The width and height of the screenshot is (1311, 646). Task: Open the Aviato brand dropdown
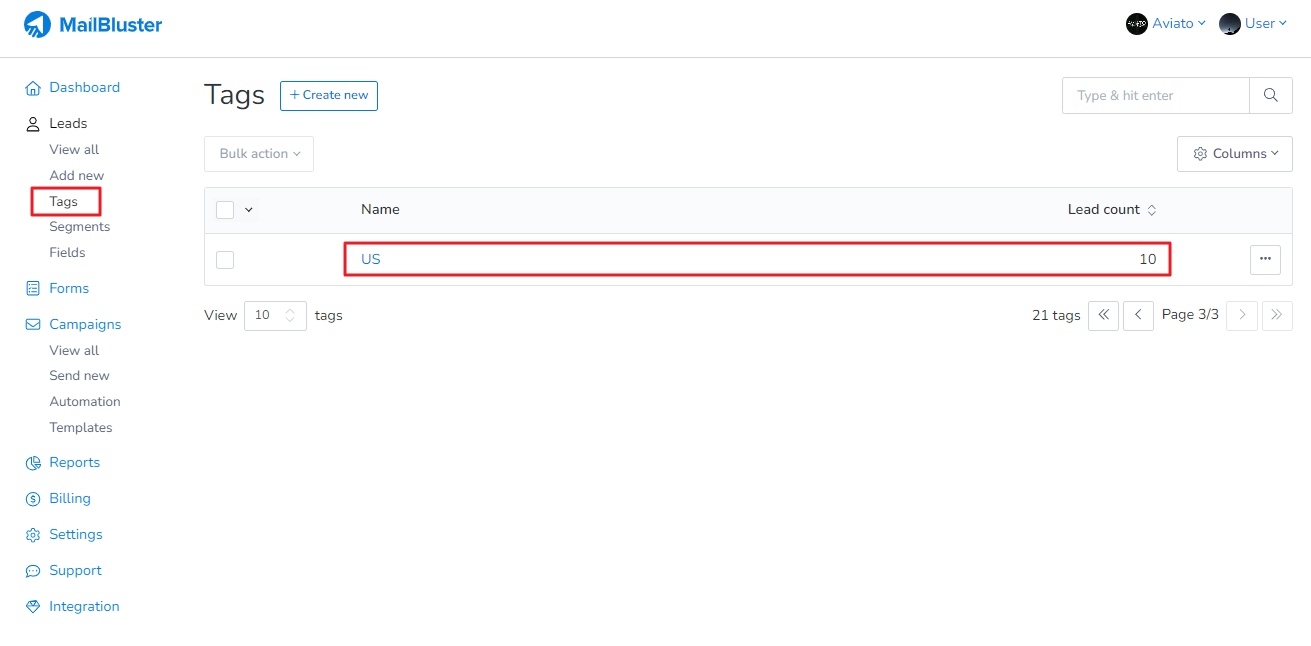1166,24
